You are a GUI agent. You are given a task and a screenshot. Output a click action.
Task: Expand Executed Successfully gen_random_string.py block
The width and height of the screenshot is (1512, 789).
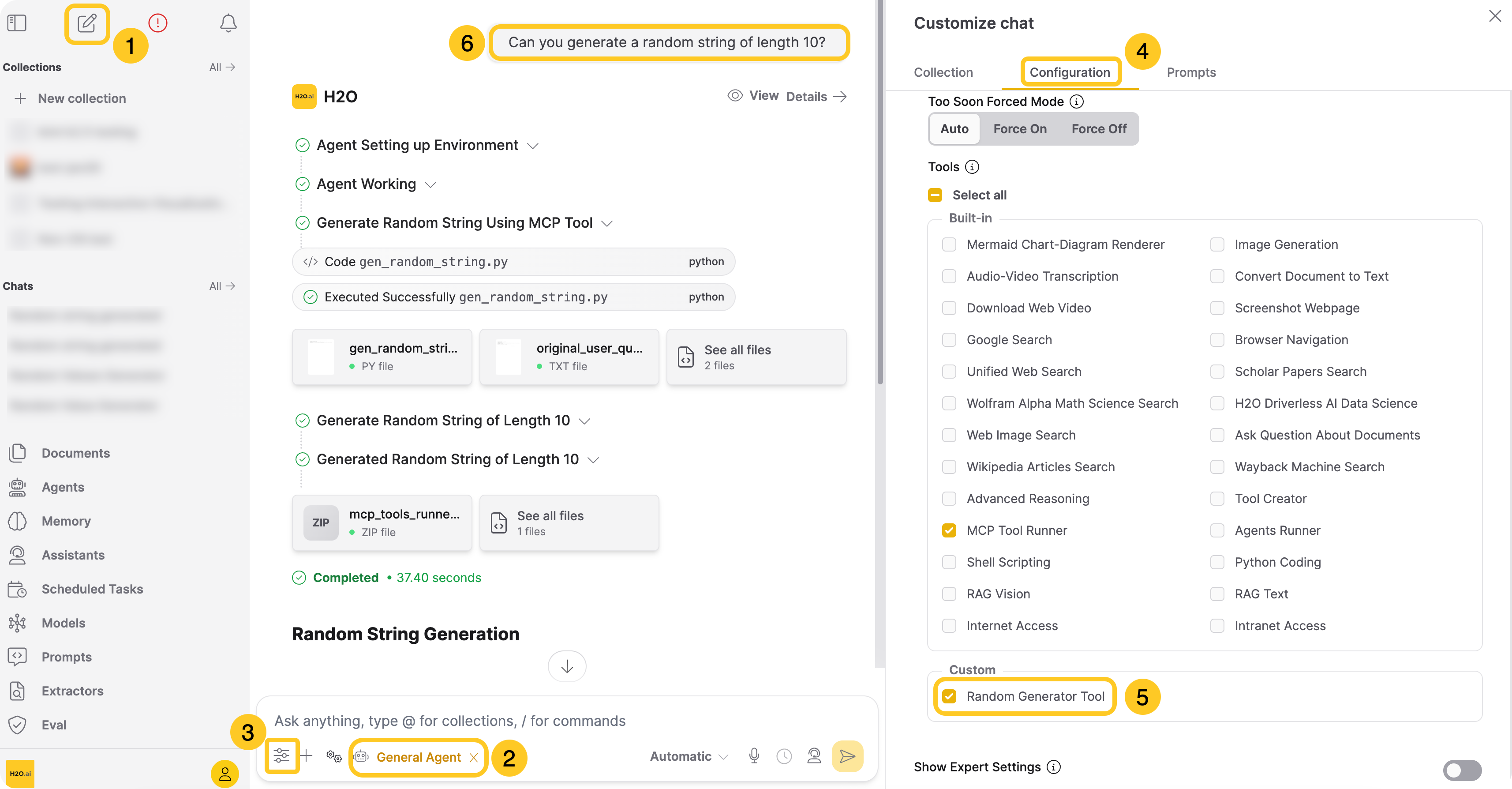tap(513, 297)
